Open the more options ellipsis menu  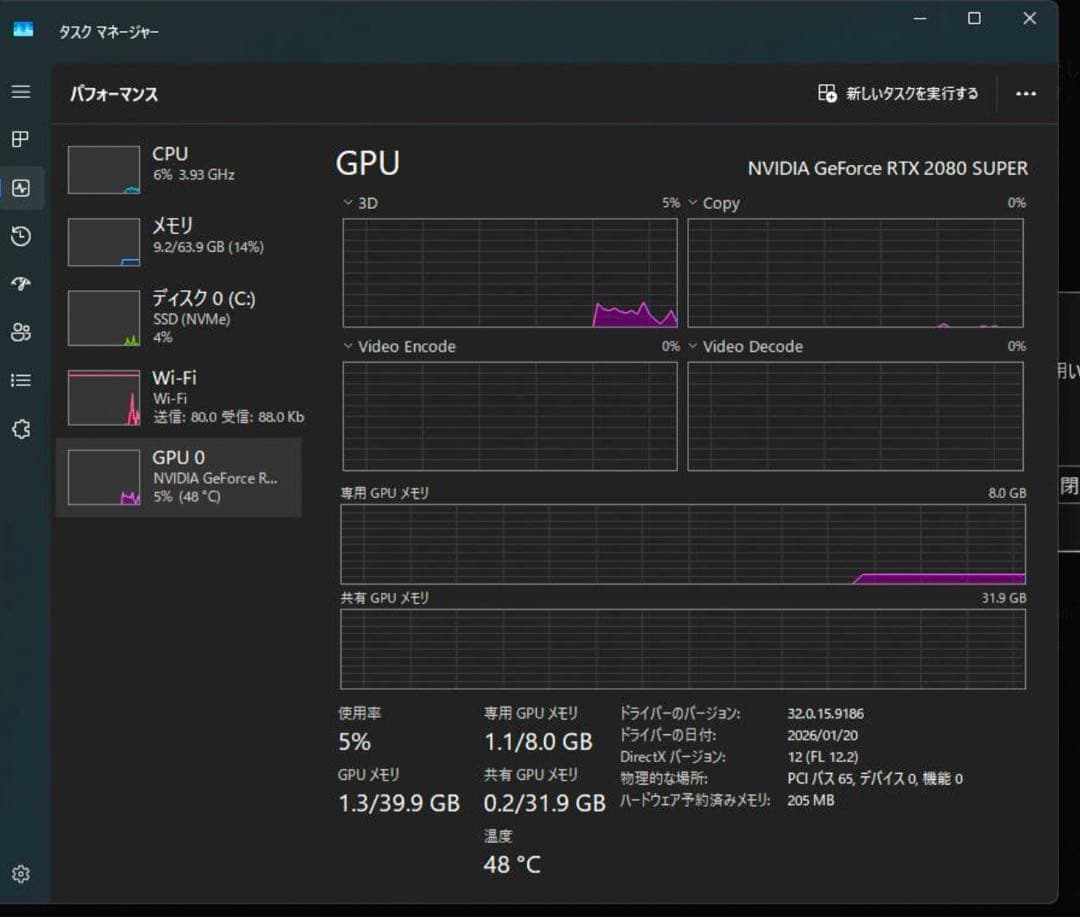pyautogui.click(x=1026, y=93)
